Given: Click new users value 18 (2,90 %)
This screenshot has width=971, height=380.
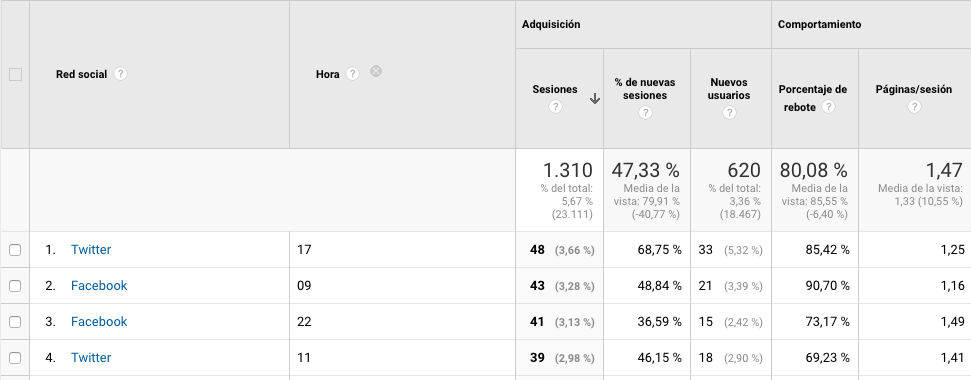Looking at the screenshot, I should (x=731, y=357).
